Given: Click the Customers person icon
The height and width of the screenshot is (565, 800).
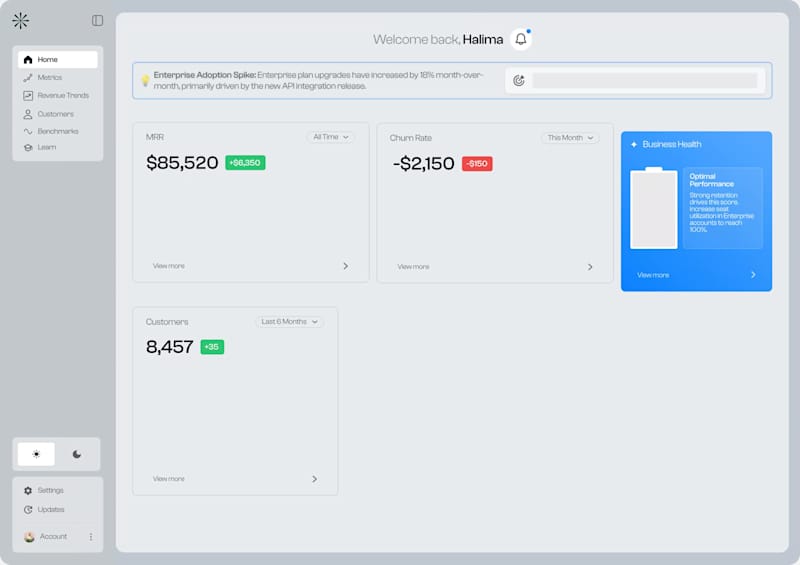Looking at the screenshot, I should pyautogui.click(x=28, y=114).
